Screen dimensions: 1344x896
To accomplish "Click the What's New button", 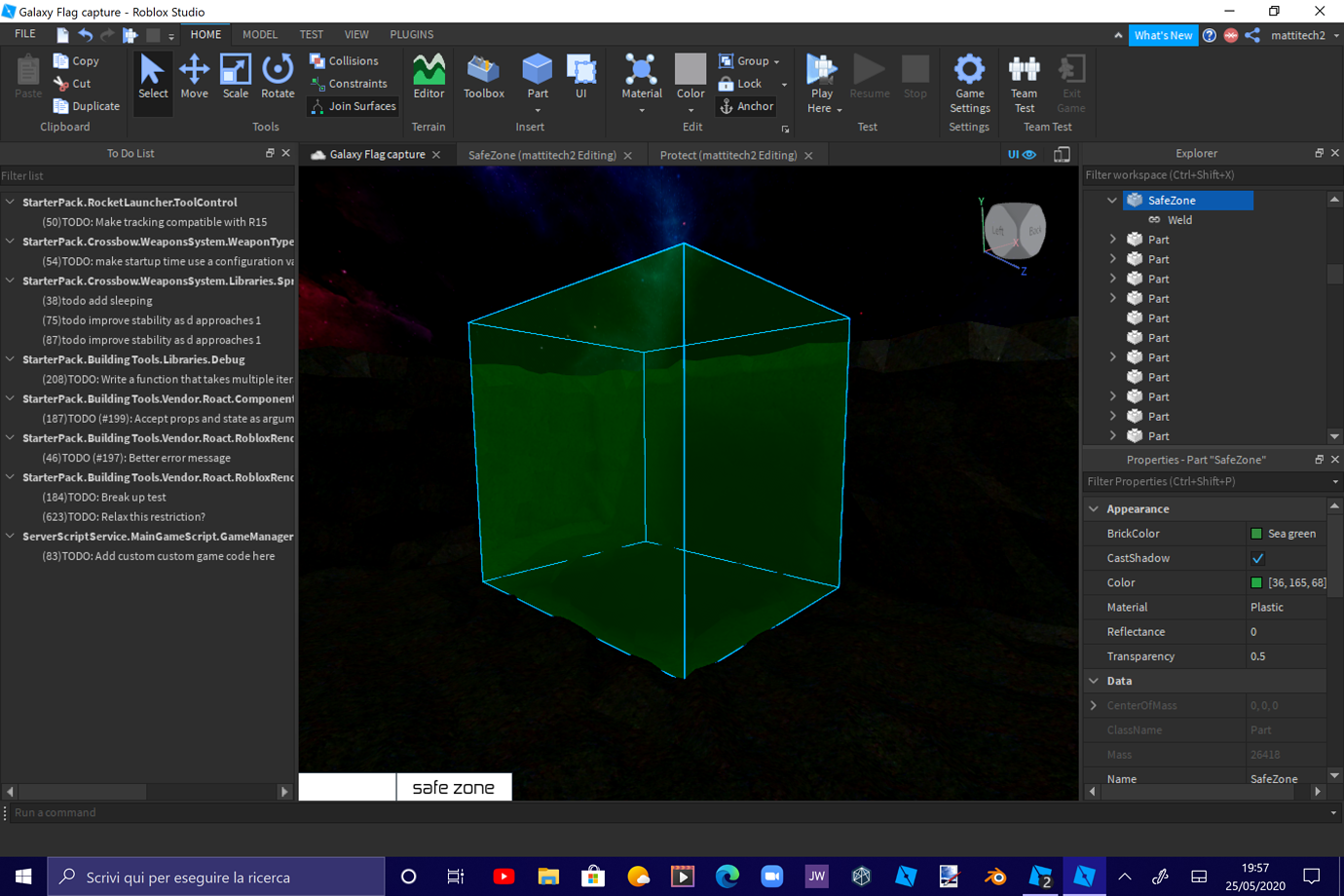I will click(1163, 34).
